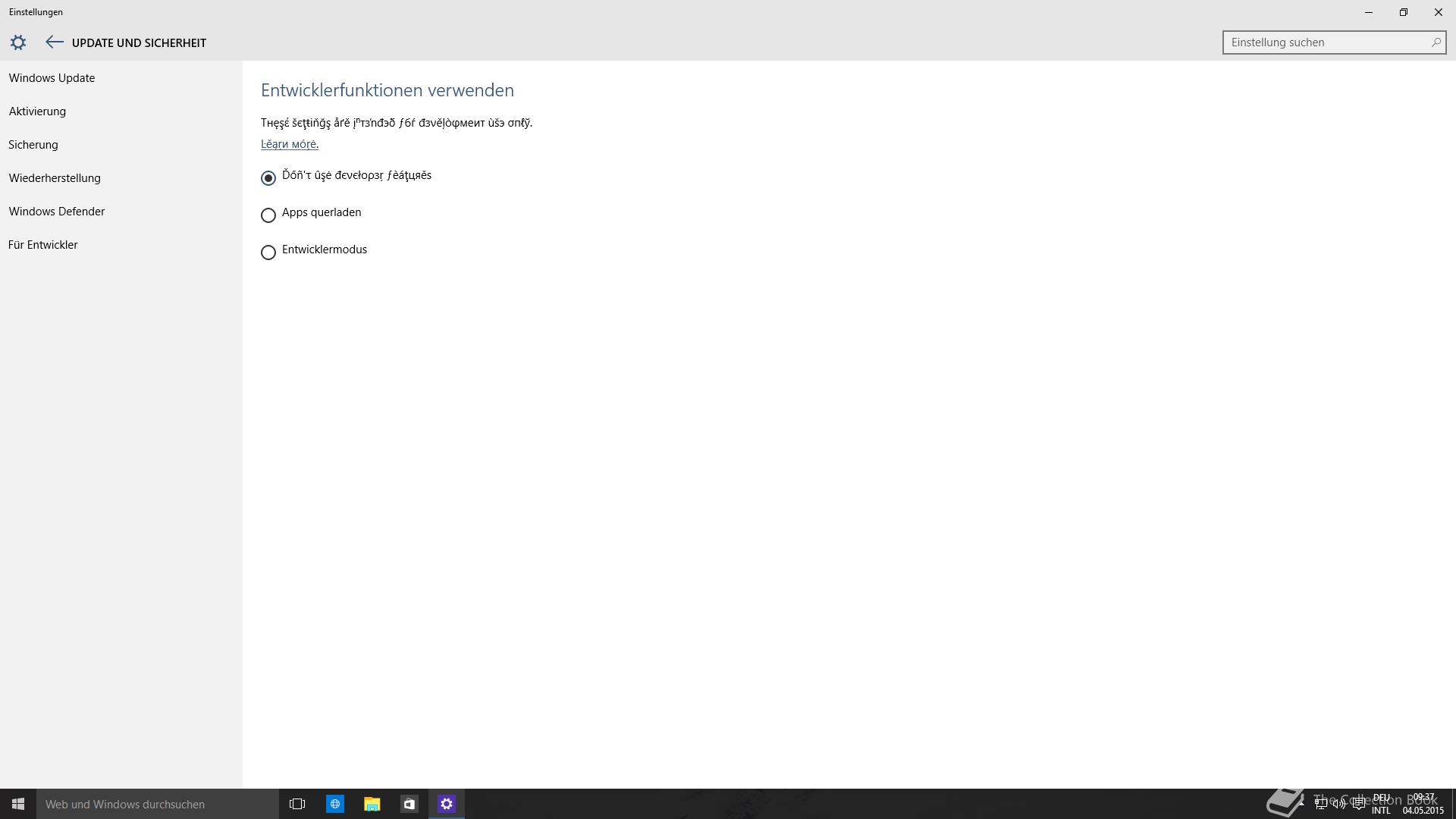Launch the browser globe icon on the taskbar
The image size is (1456, 819).
click(x=334, y=804)
